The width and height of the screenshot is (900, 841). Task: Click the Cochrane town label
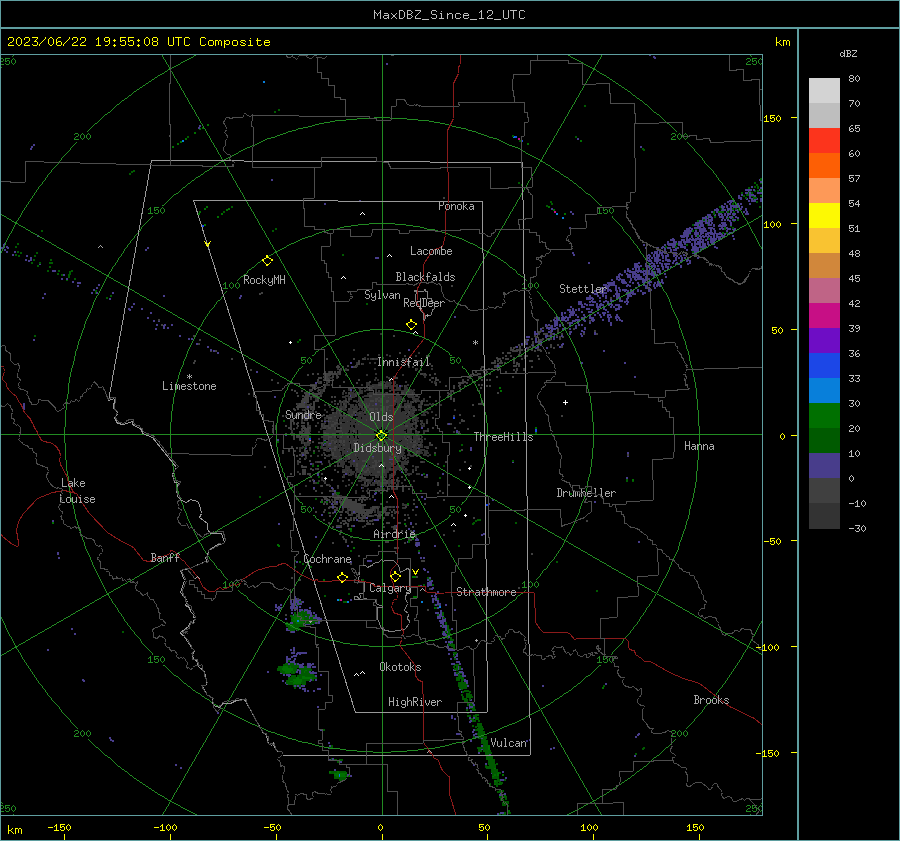coord(327,559)
